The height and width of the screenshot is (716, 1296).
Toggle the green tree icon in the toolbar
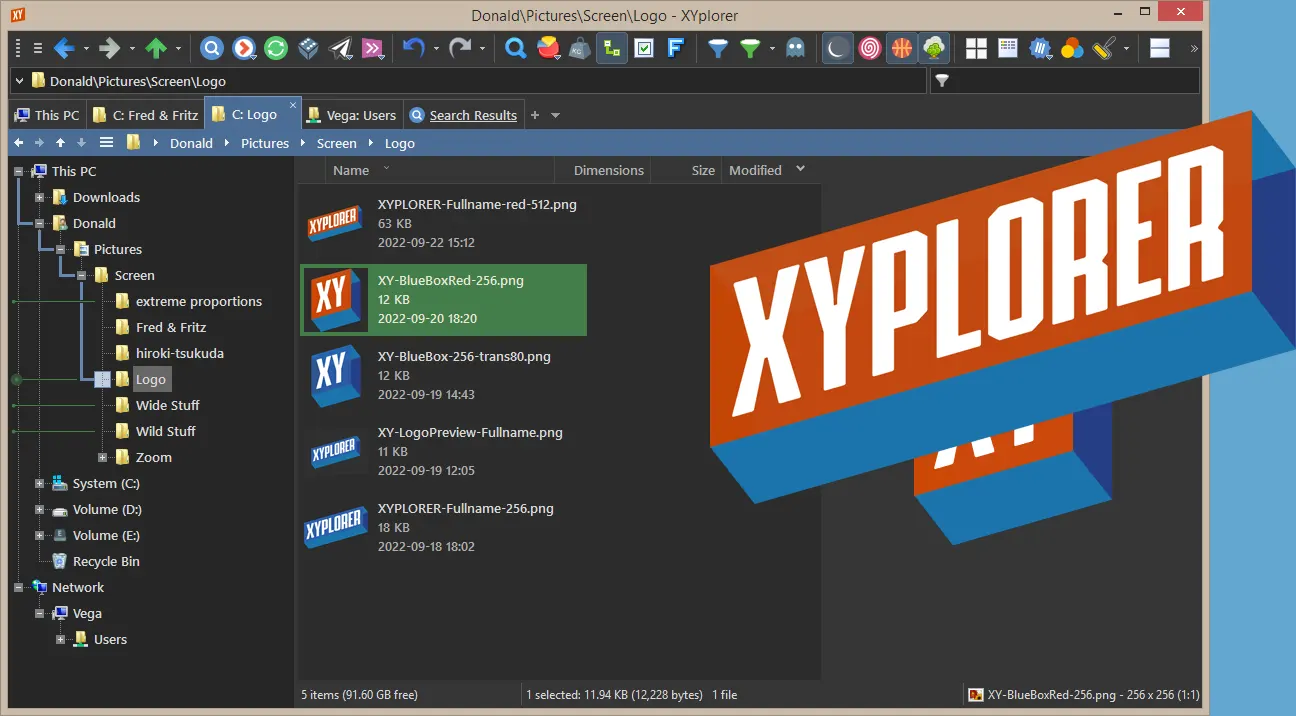(x=934, y=48)
